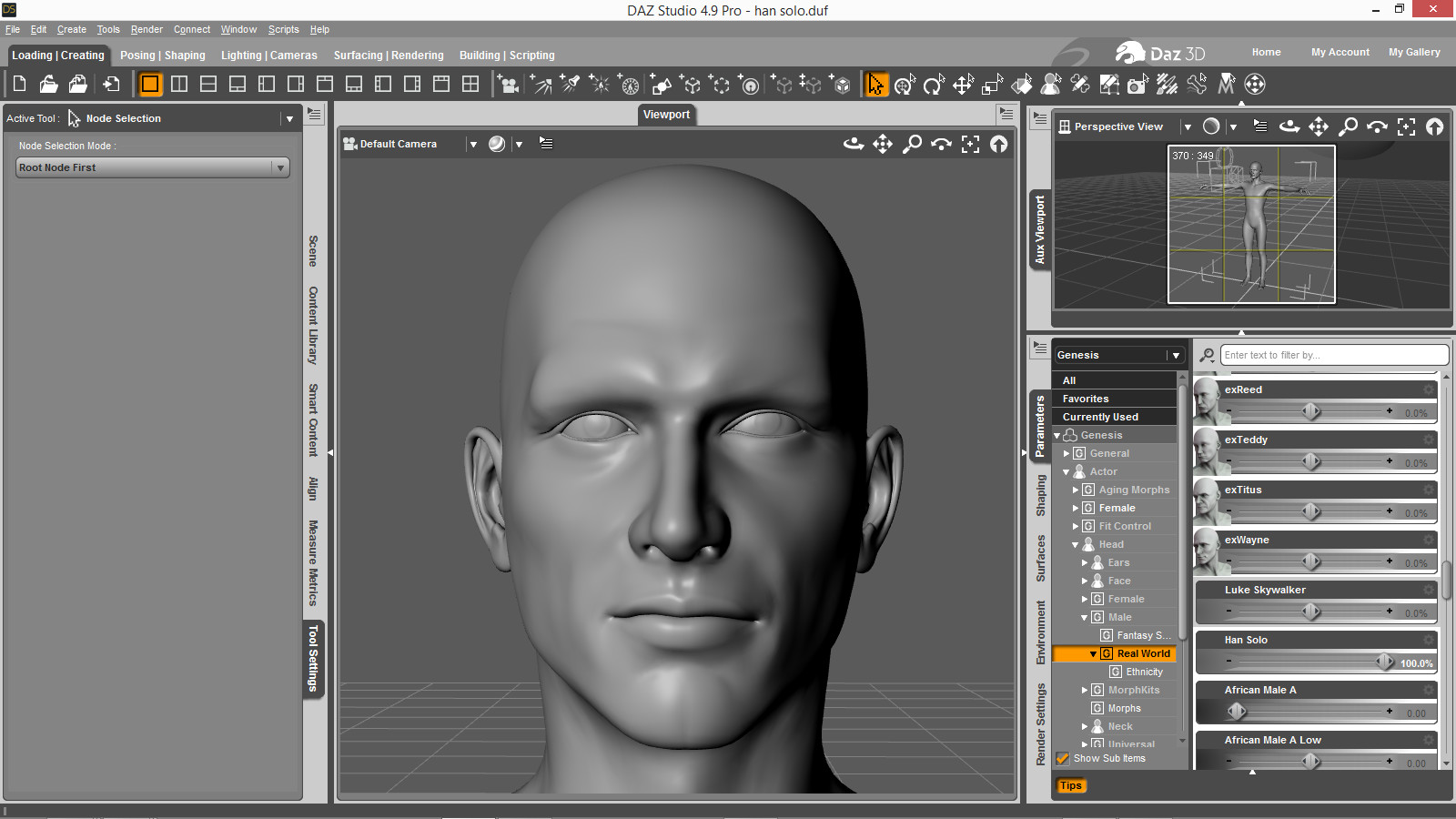Image resolution: width=1456 pixels, height=819 pixels.
Task: Click the Open File folder icon
Action: (x=48, y=85)
